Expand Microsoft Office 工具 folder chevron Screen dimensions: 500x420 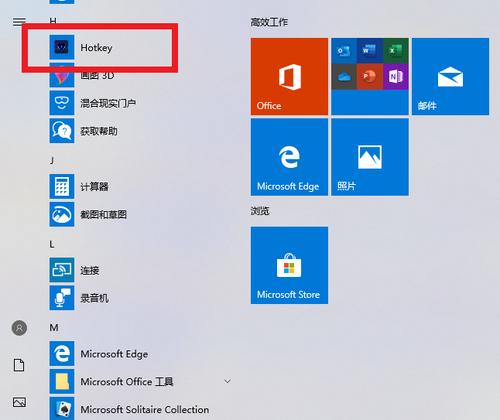[x=227, y=381]
